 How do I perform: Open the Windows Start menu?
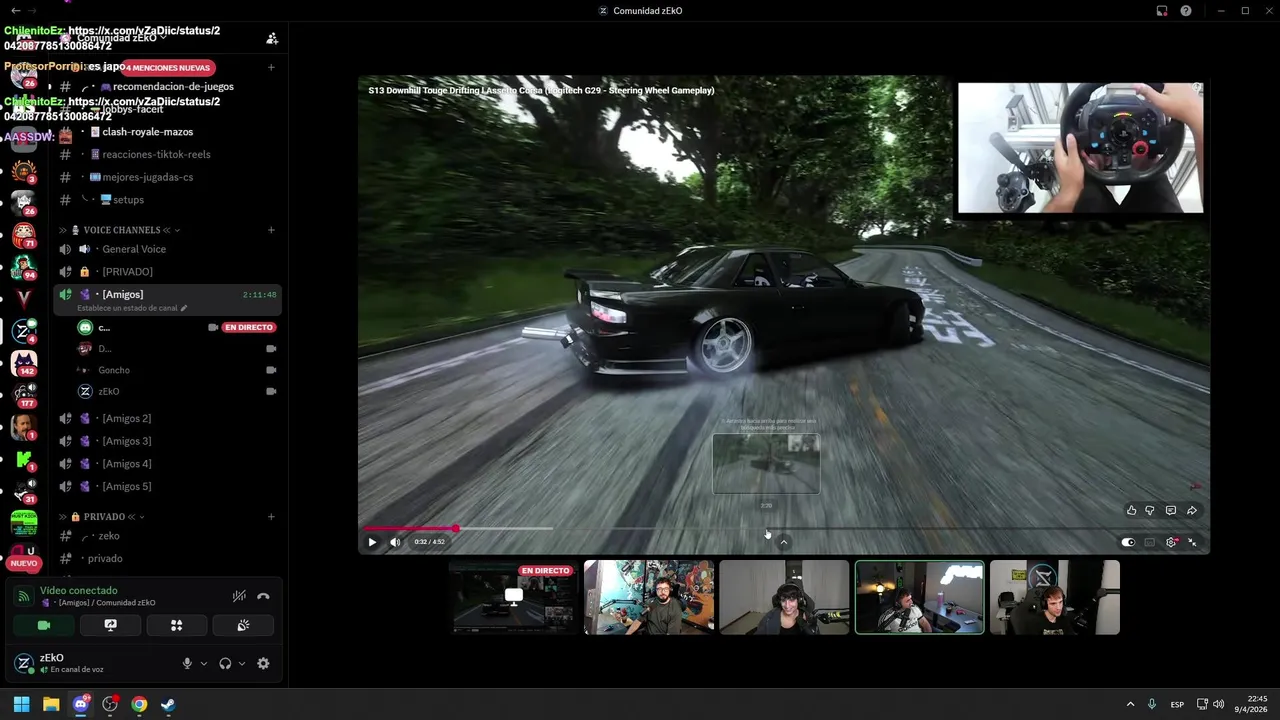click(21, 704)
